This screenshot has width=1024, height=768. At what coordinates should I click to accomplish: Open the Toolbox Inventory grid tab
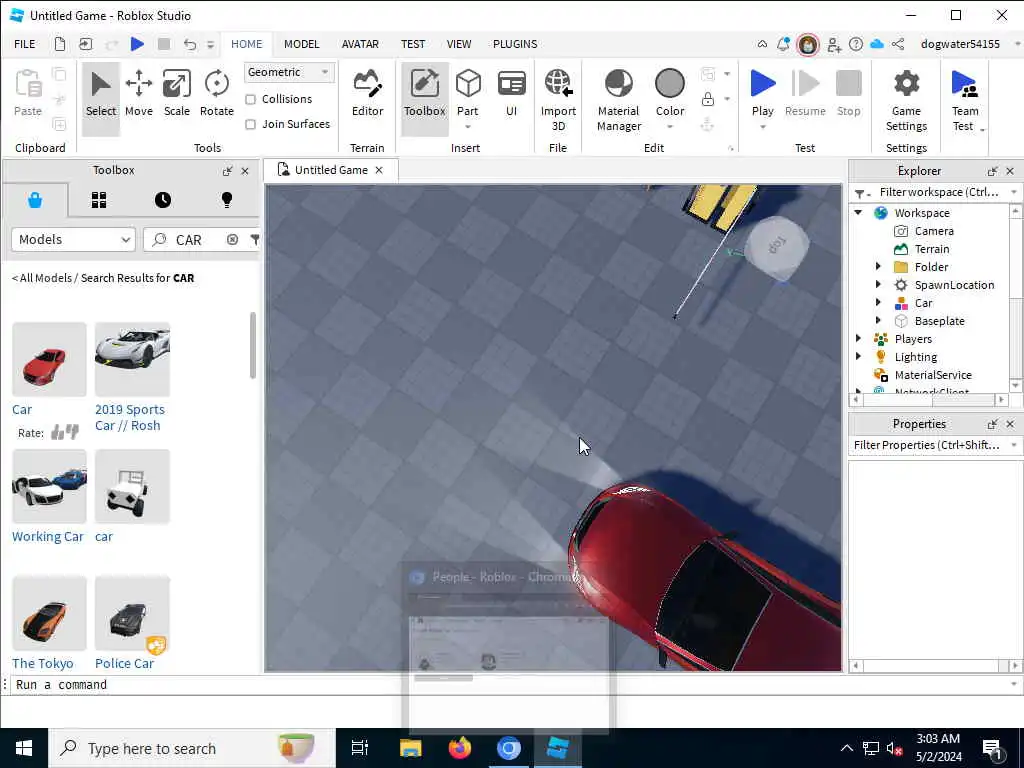coord(99,200)
